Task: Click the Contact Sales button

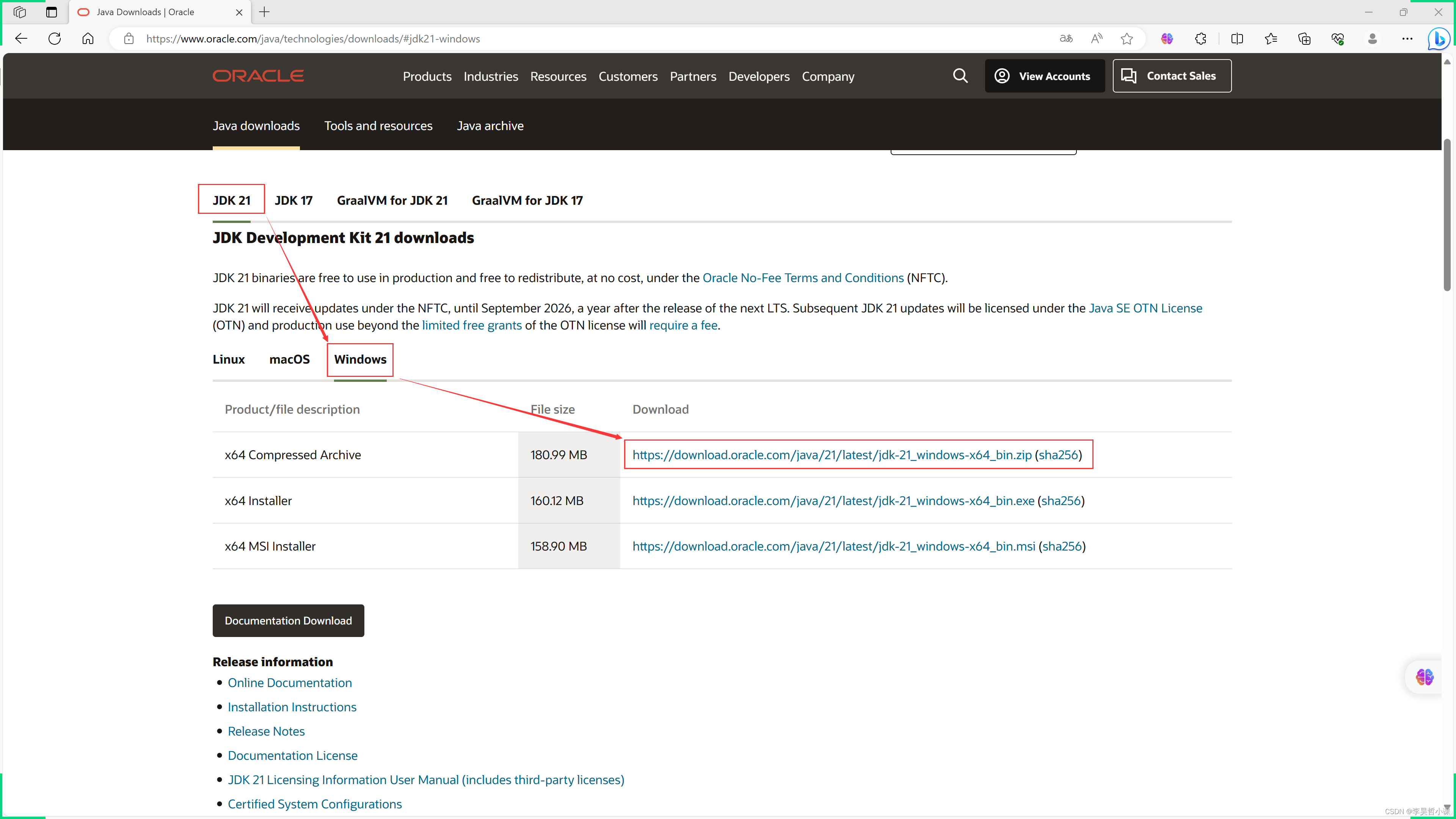Action: click(x=1172, y=76)
